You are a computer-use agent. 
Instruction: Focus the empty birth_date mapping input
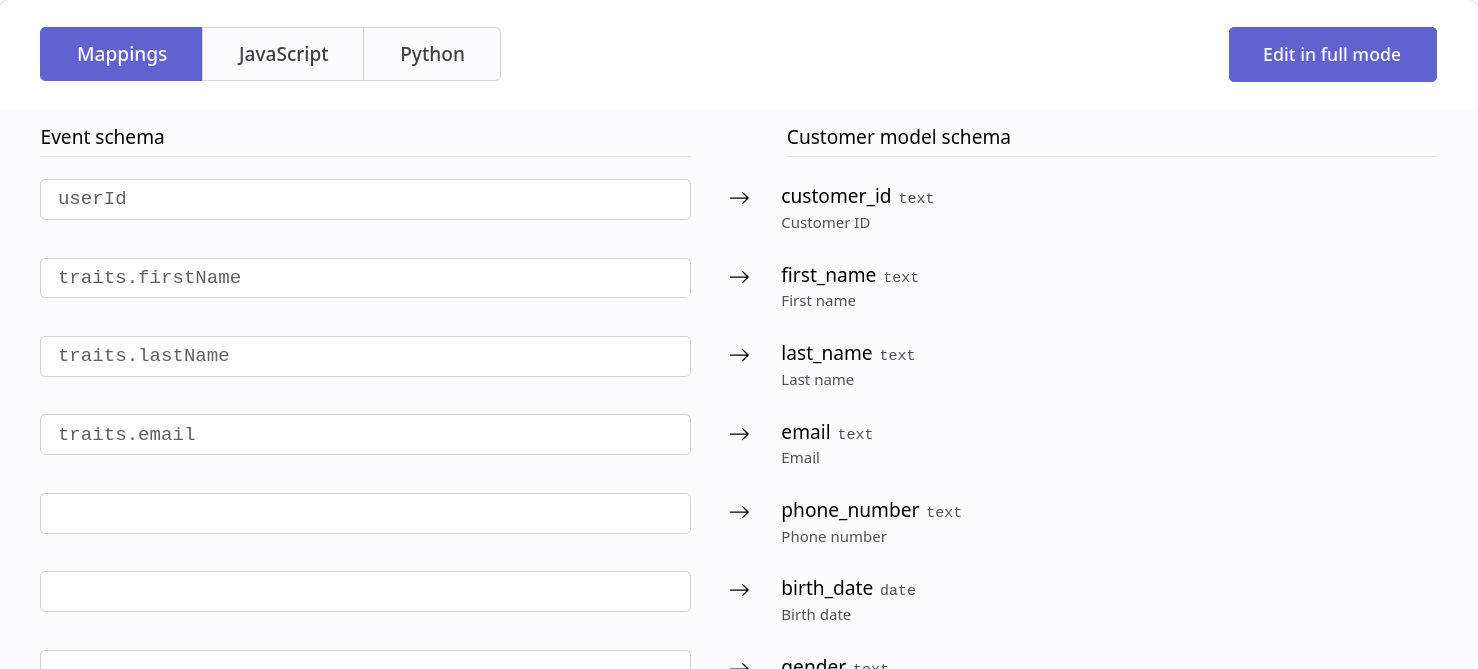(x=365, y=591)
